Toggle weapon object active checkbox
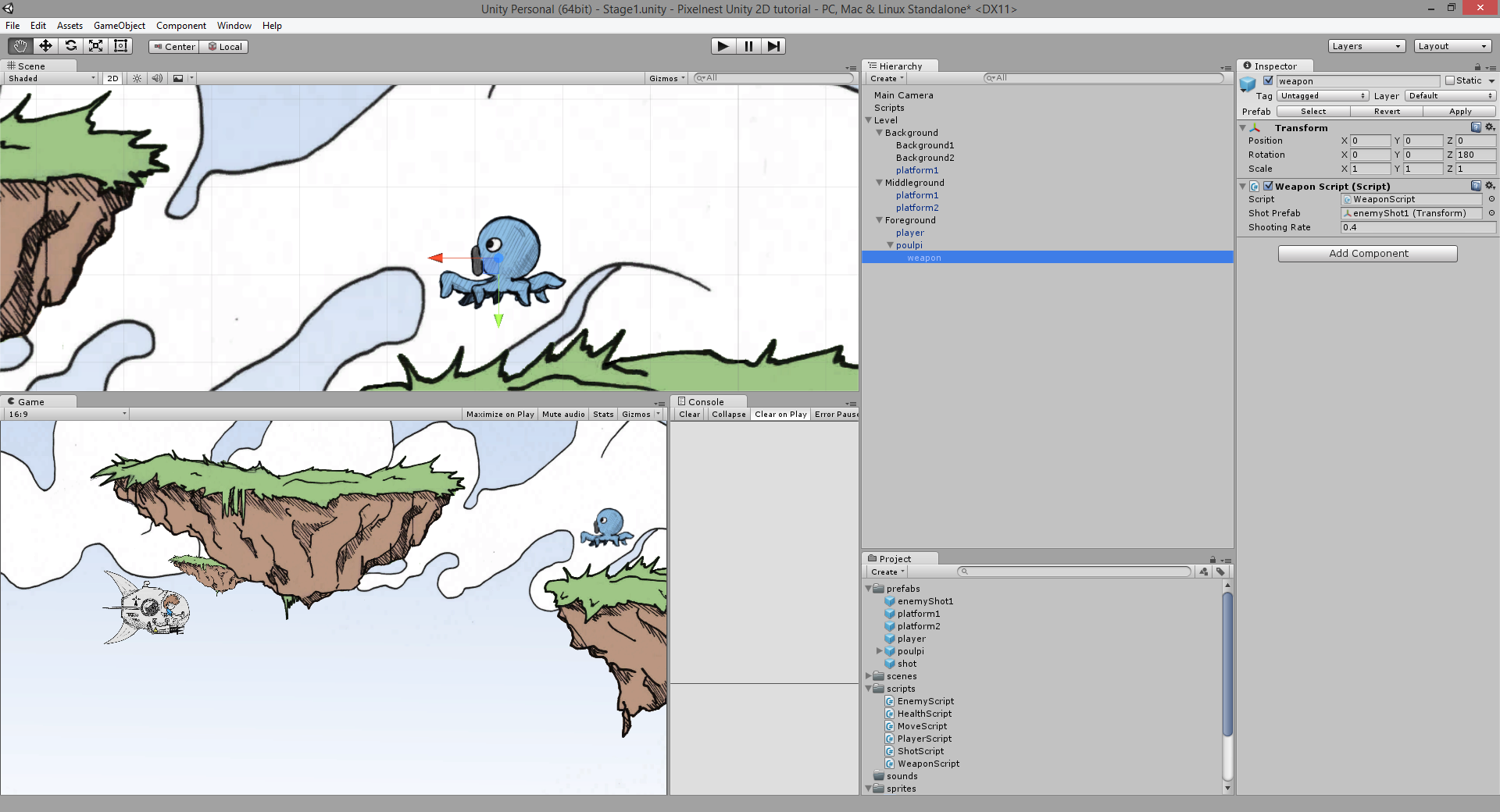The width and height of the screenshot is (1500, 812). click(1268, 80)
